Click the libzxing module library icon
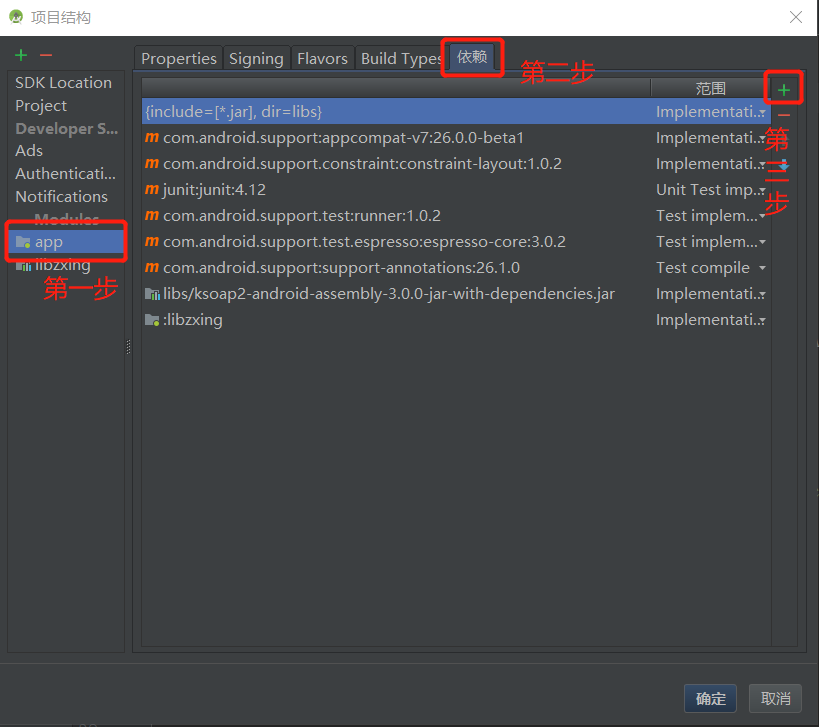The width and height of the screenshot is (819, 727). pyautogui.click(x=23, y=265)
